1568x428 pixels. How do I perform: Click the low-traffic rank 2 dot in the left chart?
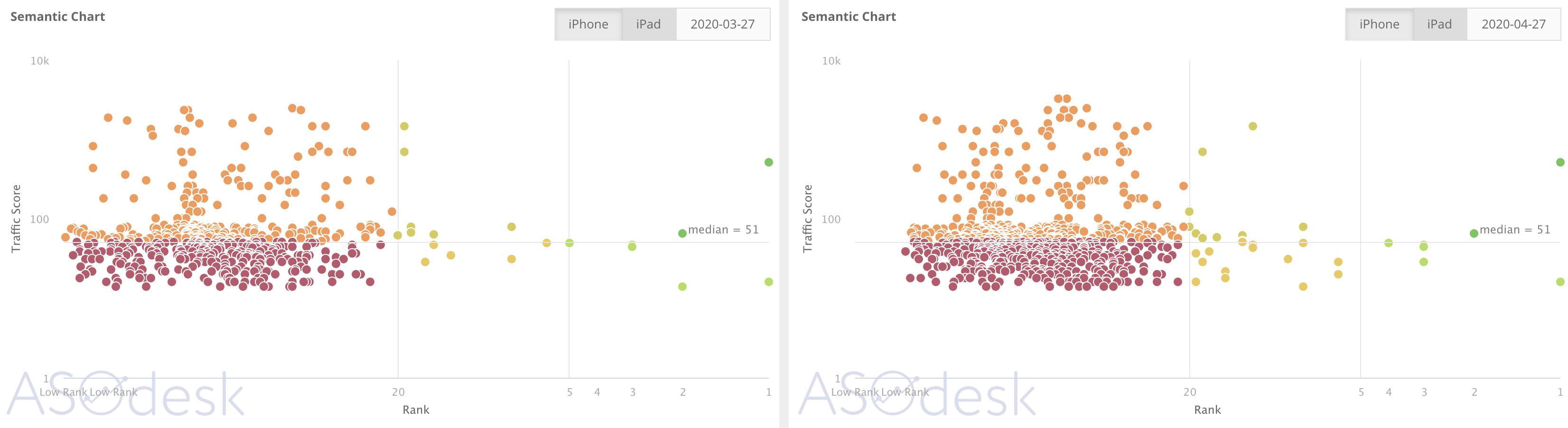point(682,287)
